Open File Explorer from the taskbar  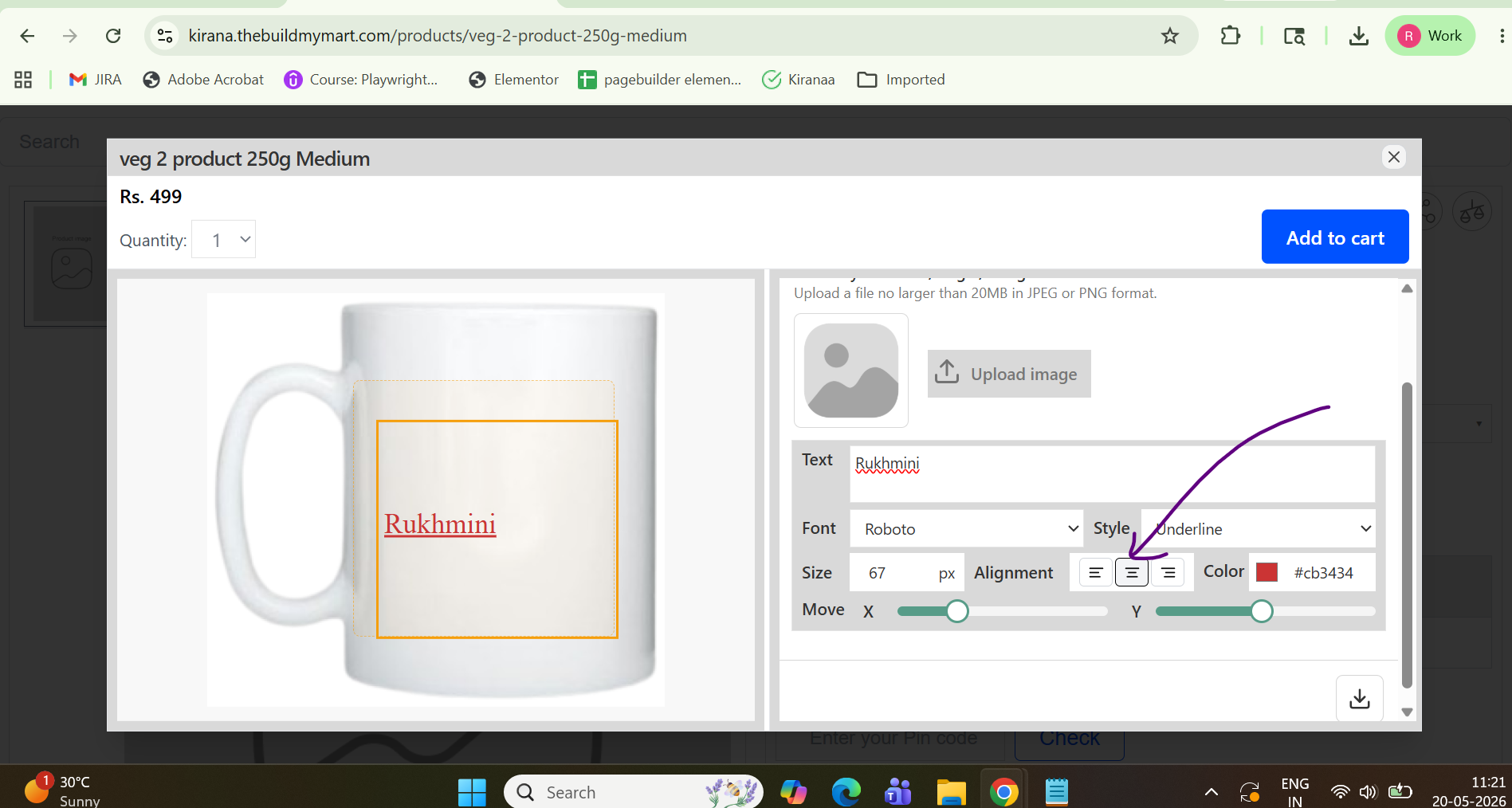click(x=951, y=792)
